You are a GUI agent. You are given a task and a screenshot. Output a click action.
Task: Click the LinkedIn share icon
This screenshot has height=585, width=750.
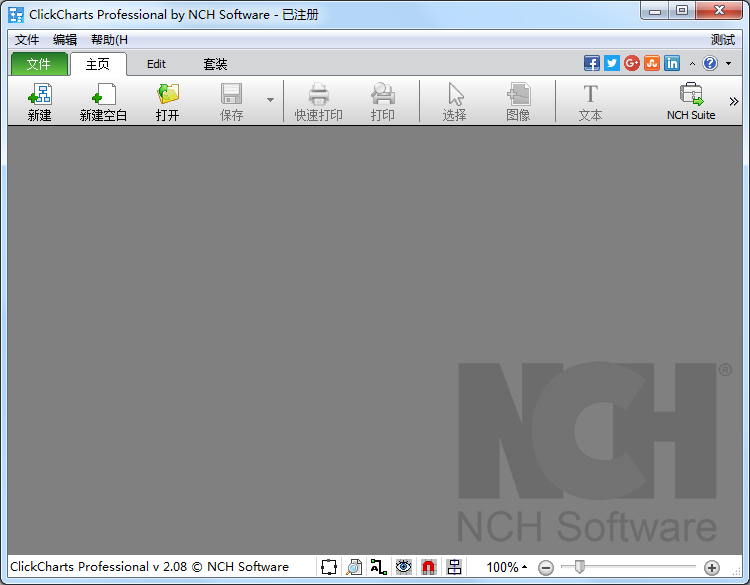672,63
